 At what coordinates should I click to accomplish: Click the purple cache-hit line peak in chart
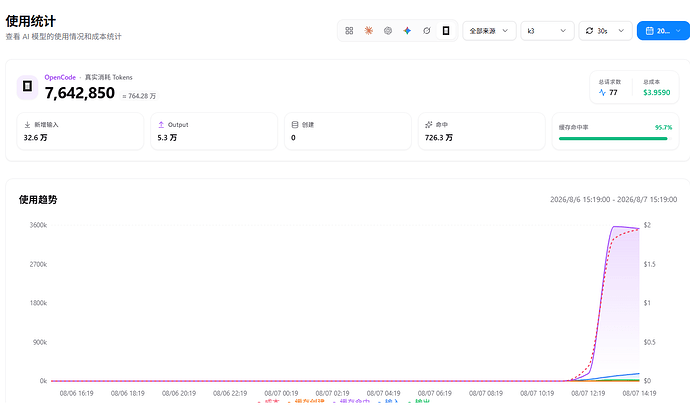pos(616,227)
